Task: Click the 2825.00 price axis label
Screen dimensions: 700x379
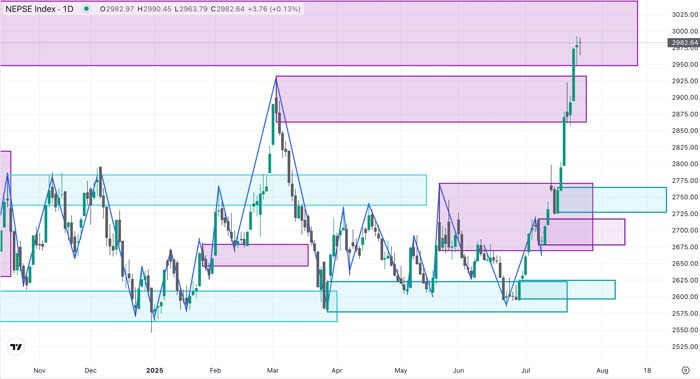Action: (684, 147)
